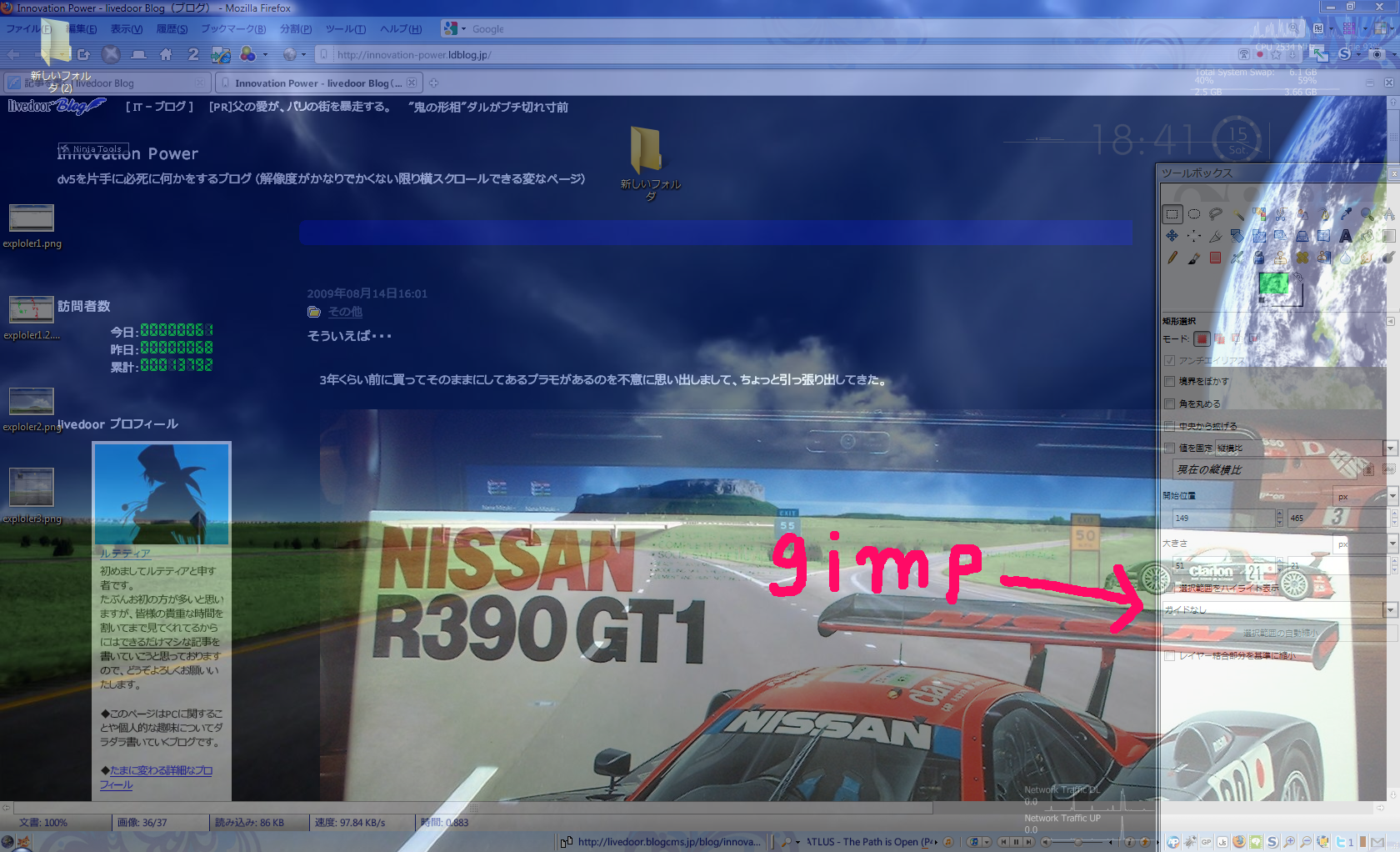Open the たまに変わる詳細なプロフィール link
Image resolution: width=1400 pixels, height=852 pixels.
(157, 777)
